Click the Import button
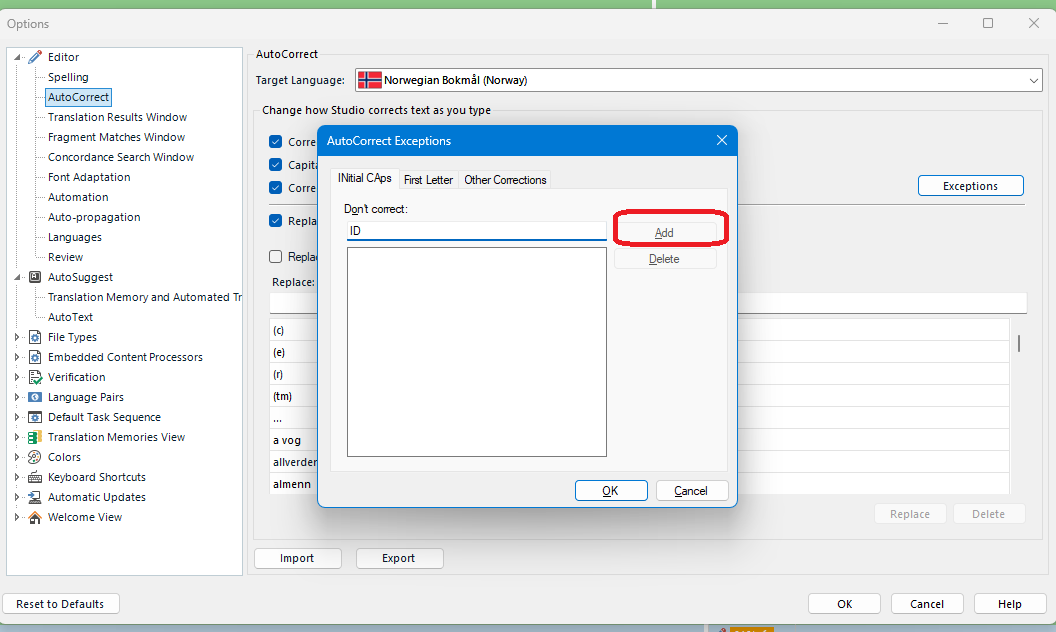 coord(297,558)
